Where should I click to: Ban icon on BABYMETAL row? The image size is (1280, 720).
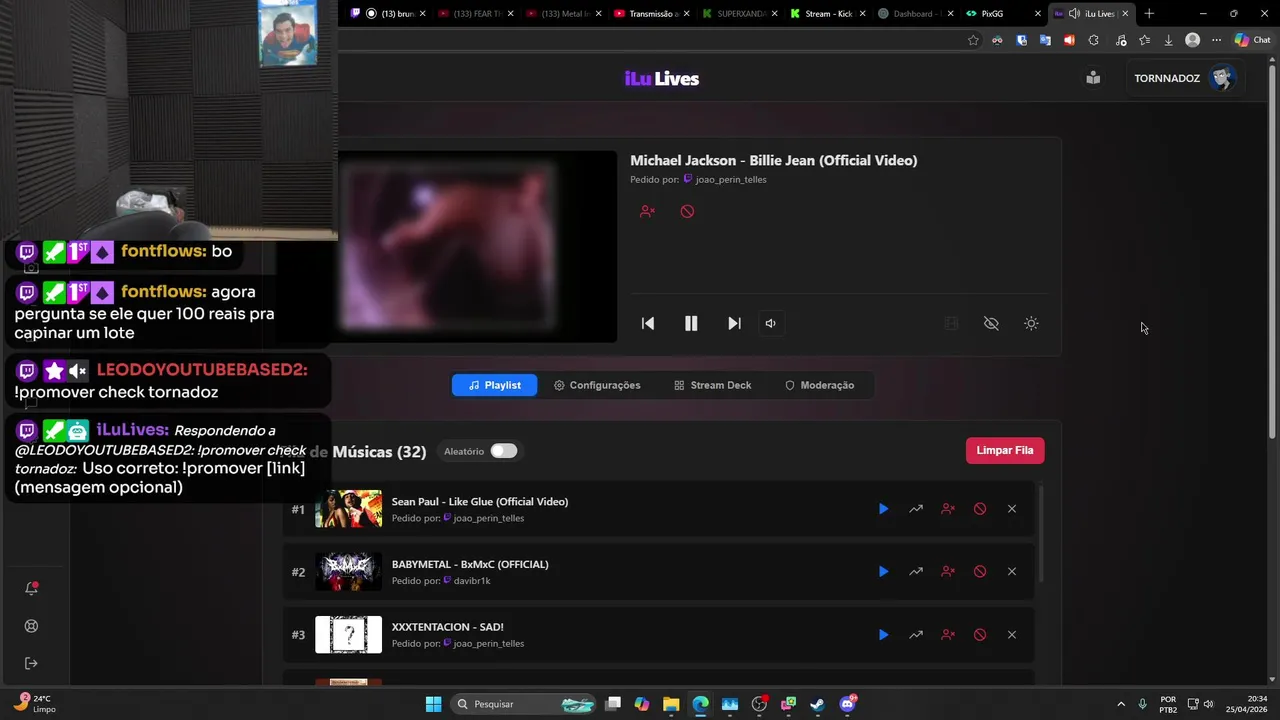click(979, 572)
